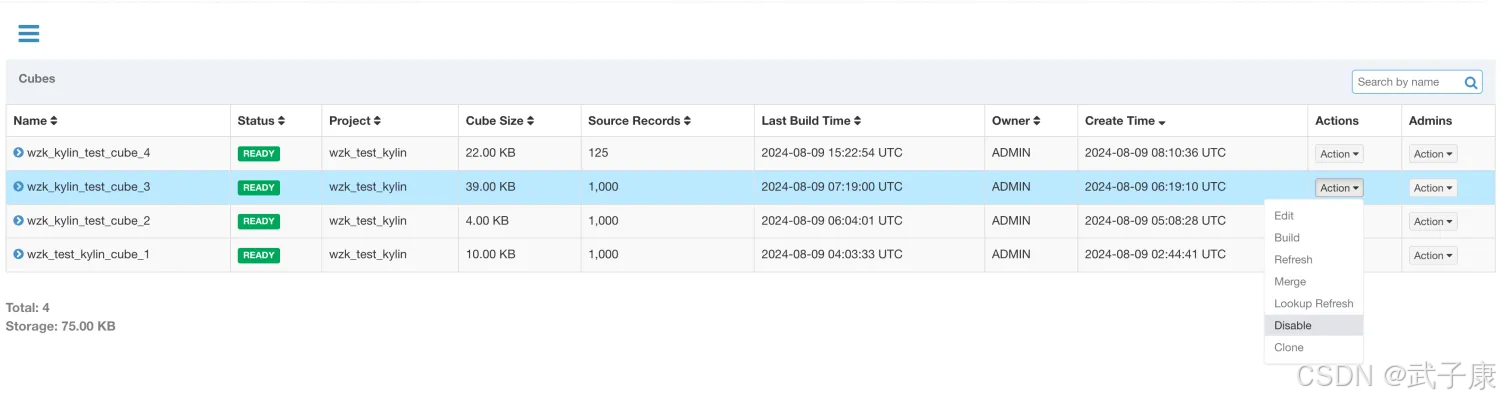This screenshot has width=1500, height=402.
Task: Open Actions dropdown for wzk_kylin_test_cube_4
Action: [x=1339, y=154]
